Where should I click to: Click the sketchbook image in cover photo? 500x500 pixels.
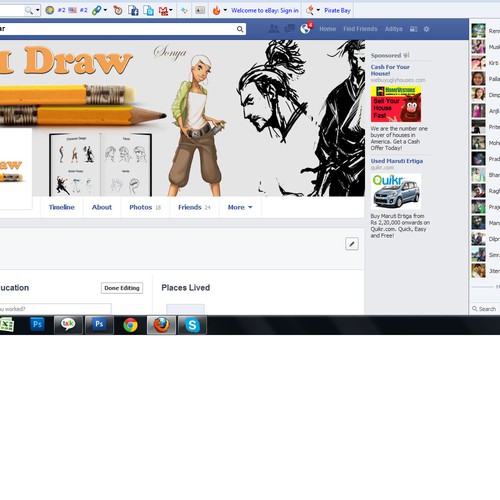pyautogui.click(x=101, y=165)
